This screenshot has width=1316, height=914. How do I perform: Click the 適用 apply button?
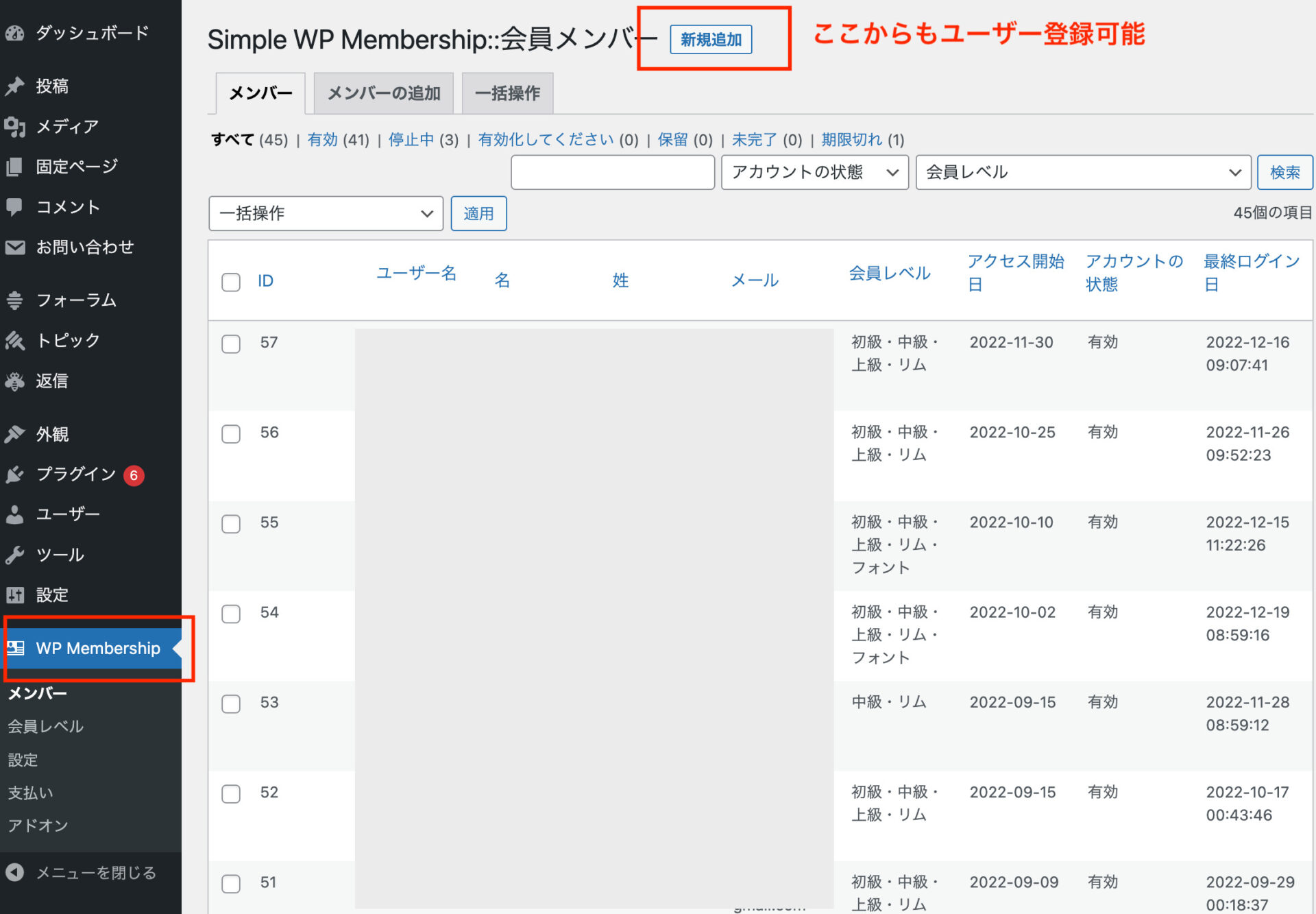coord(478,213)
